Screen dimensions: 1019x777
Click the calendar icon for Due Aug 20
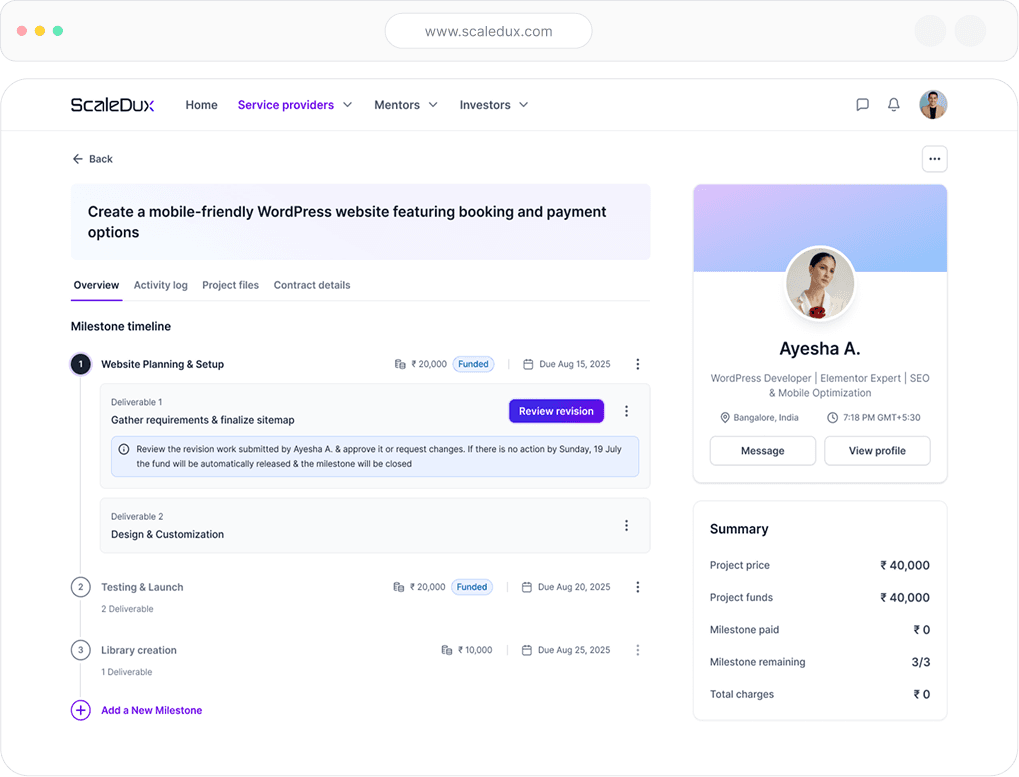(x=527, y=587)
